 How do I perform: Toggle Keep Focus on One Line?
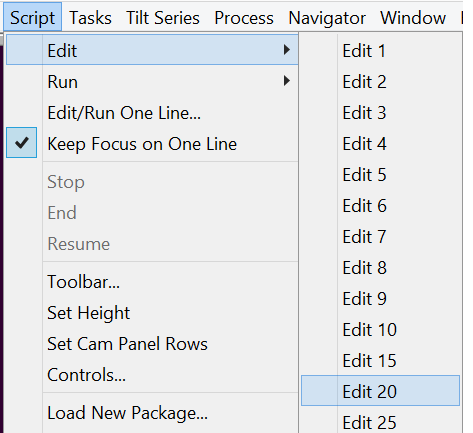click(x=152, y=144)
